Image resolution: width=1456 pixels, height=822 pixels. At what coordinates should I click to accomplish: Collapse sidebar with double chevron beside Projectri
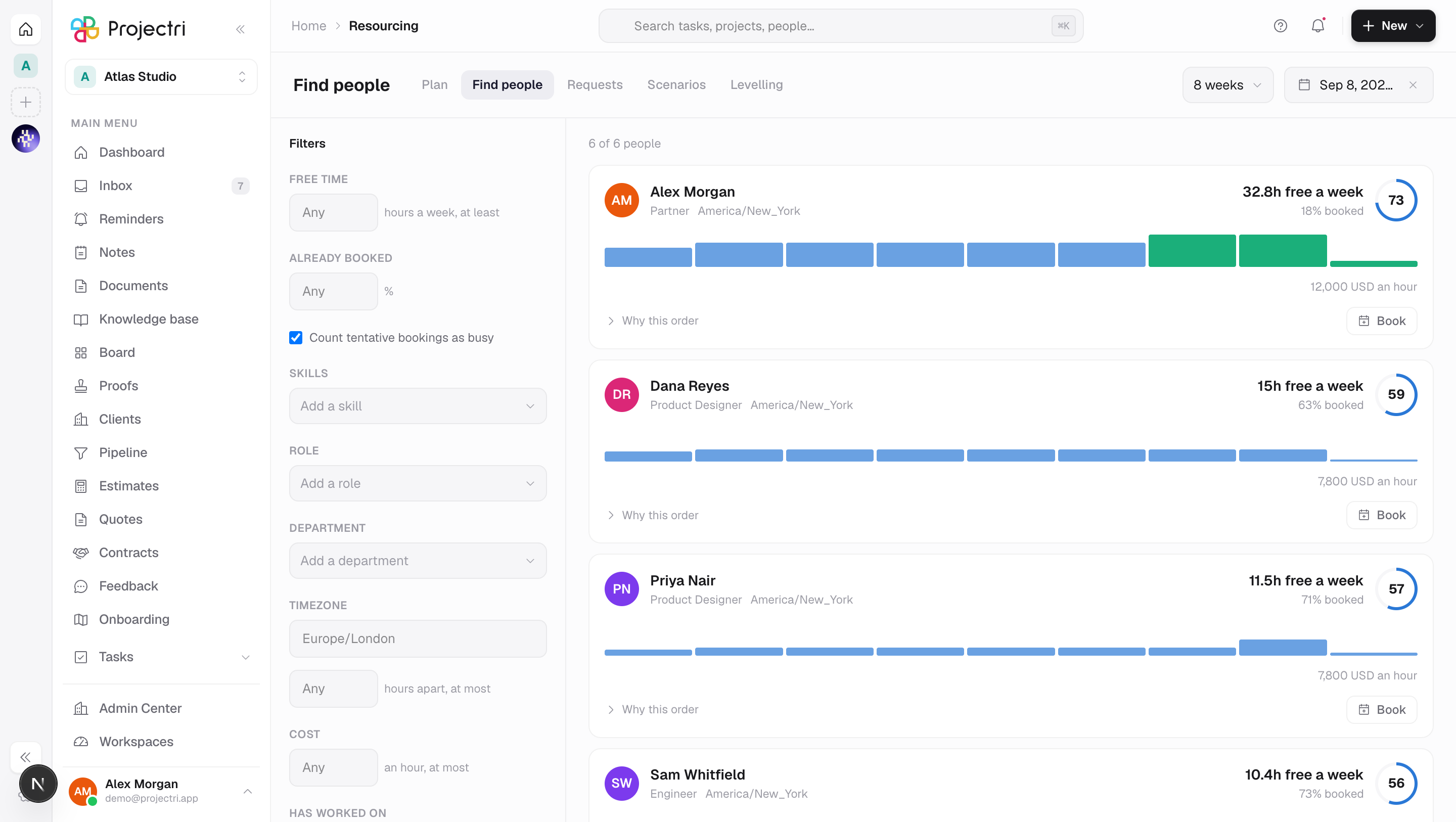[x=240, y=29]
